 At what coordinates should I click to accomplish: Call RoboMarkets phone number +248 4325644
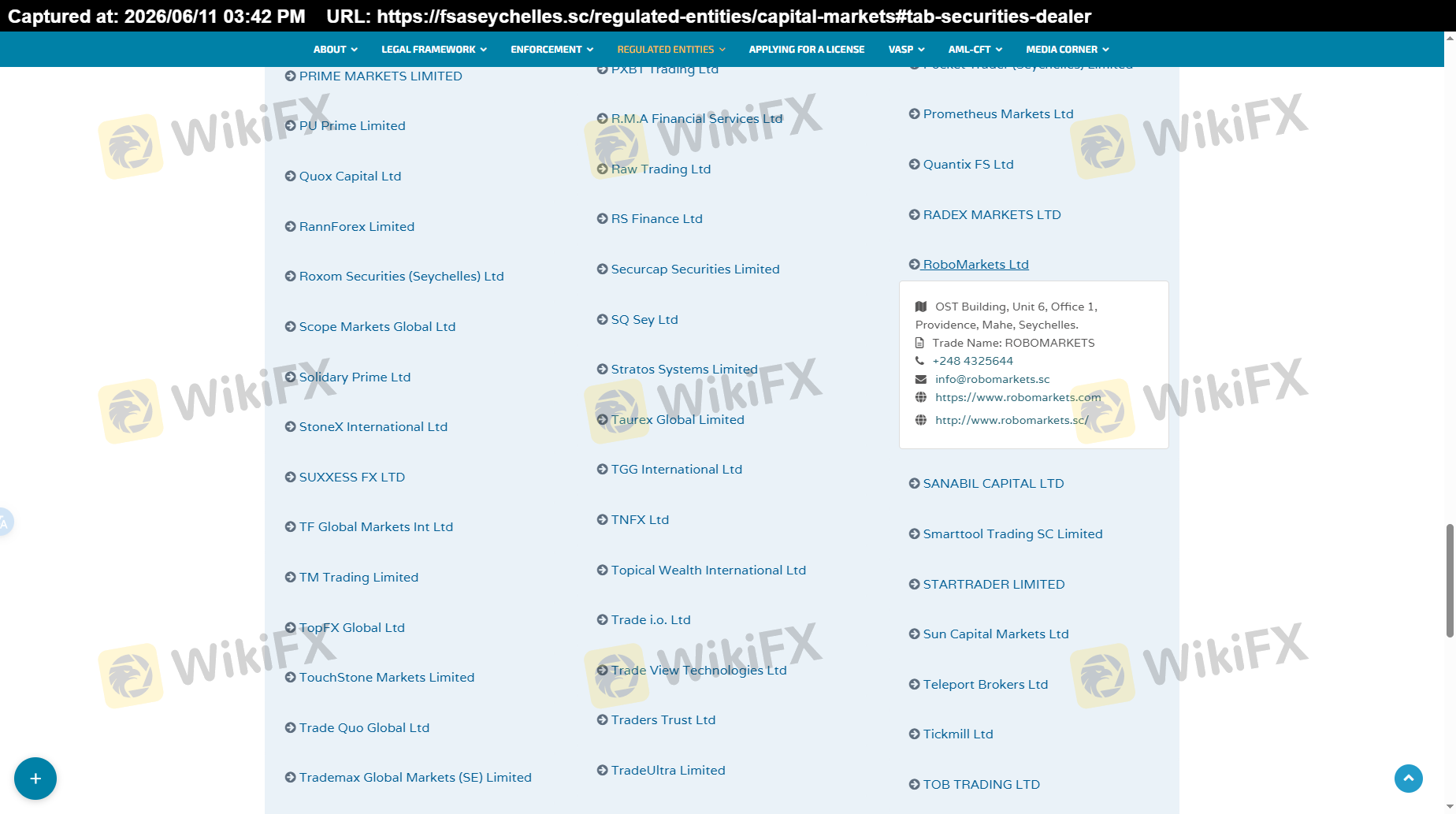point(972,361)
